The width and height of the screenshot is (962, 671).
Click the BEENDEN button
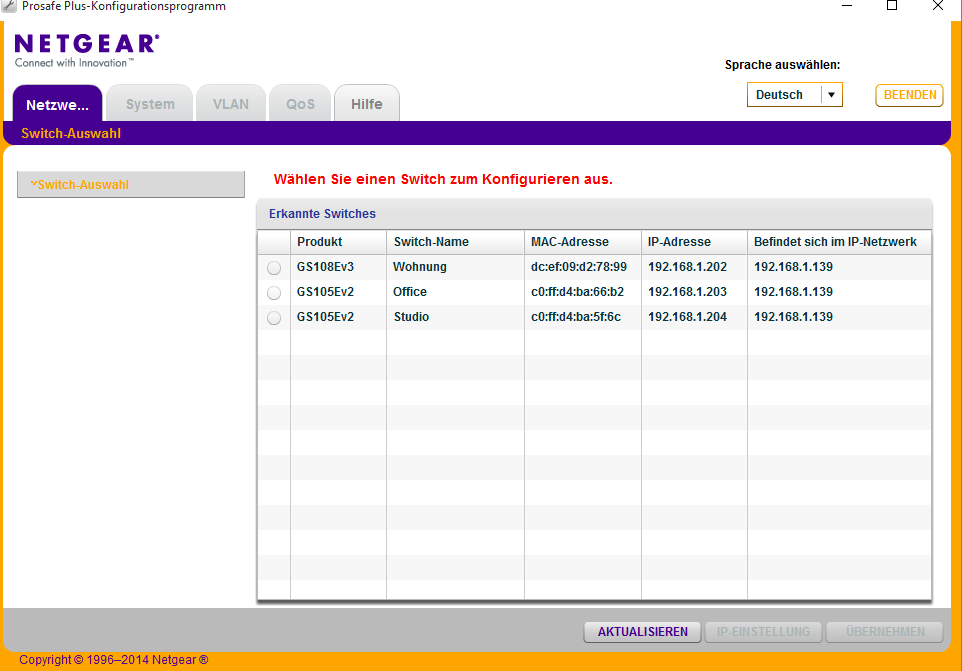(909, 95)
